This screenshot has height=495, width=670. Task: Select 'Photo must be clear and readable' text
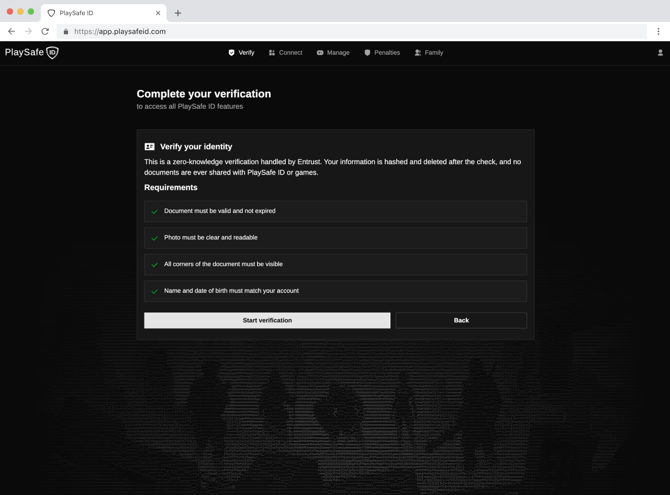click(211, 237)
